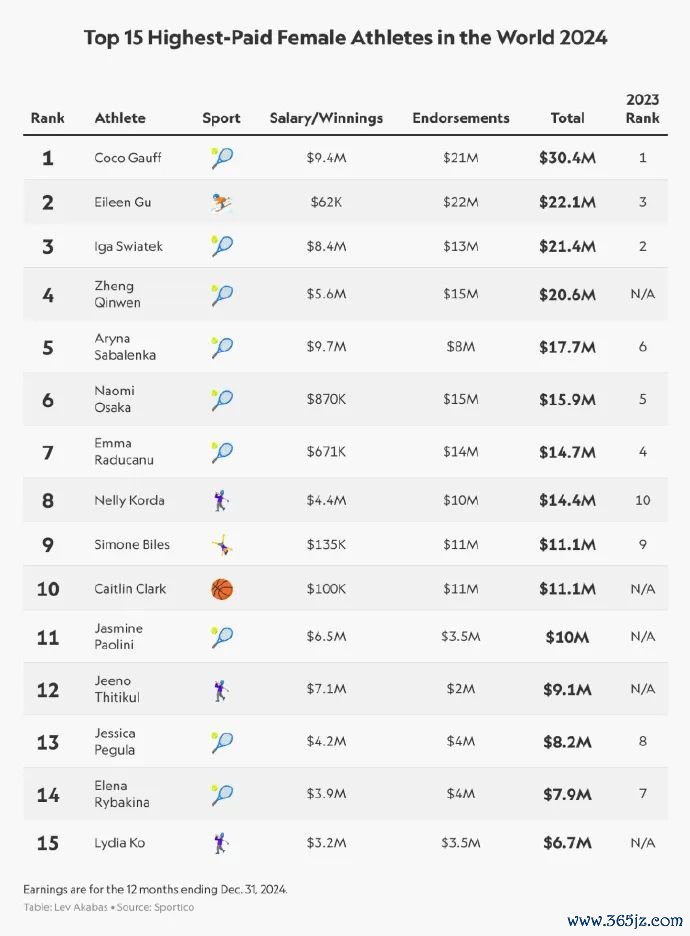Screen dimensions: 690x936
Task: Select the golf icon next to Nelly Korda
Action: (221, 501)
